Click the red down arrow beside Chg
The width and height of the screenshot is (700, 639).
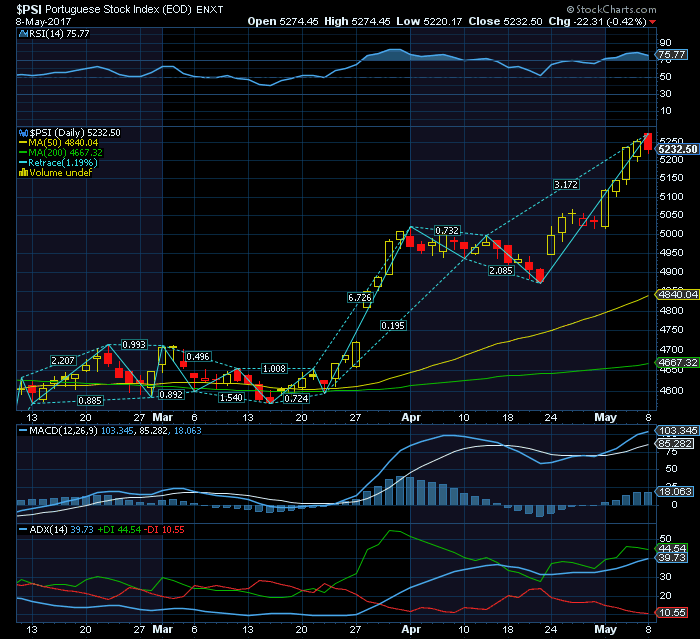point(654,21)
